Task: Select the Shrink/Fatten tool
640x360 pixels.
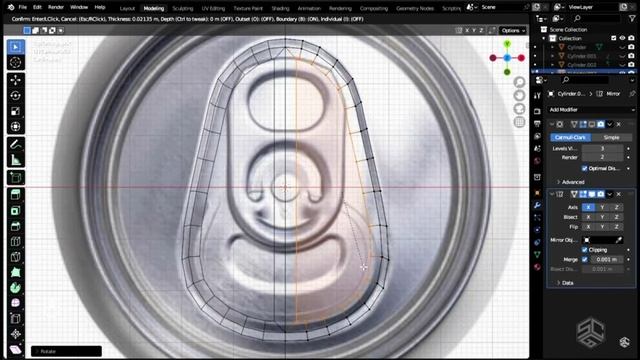Action: [16, 334]
